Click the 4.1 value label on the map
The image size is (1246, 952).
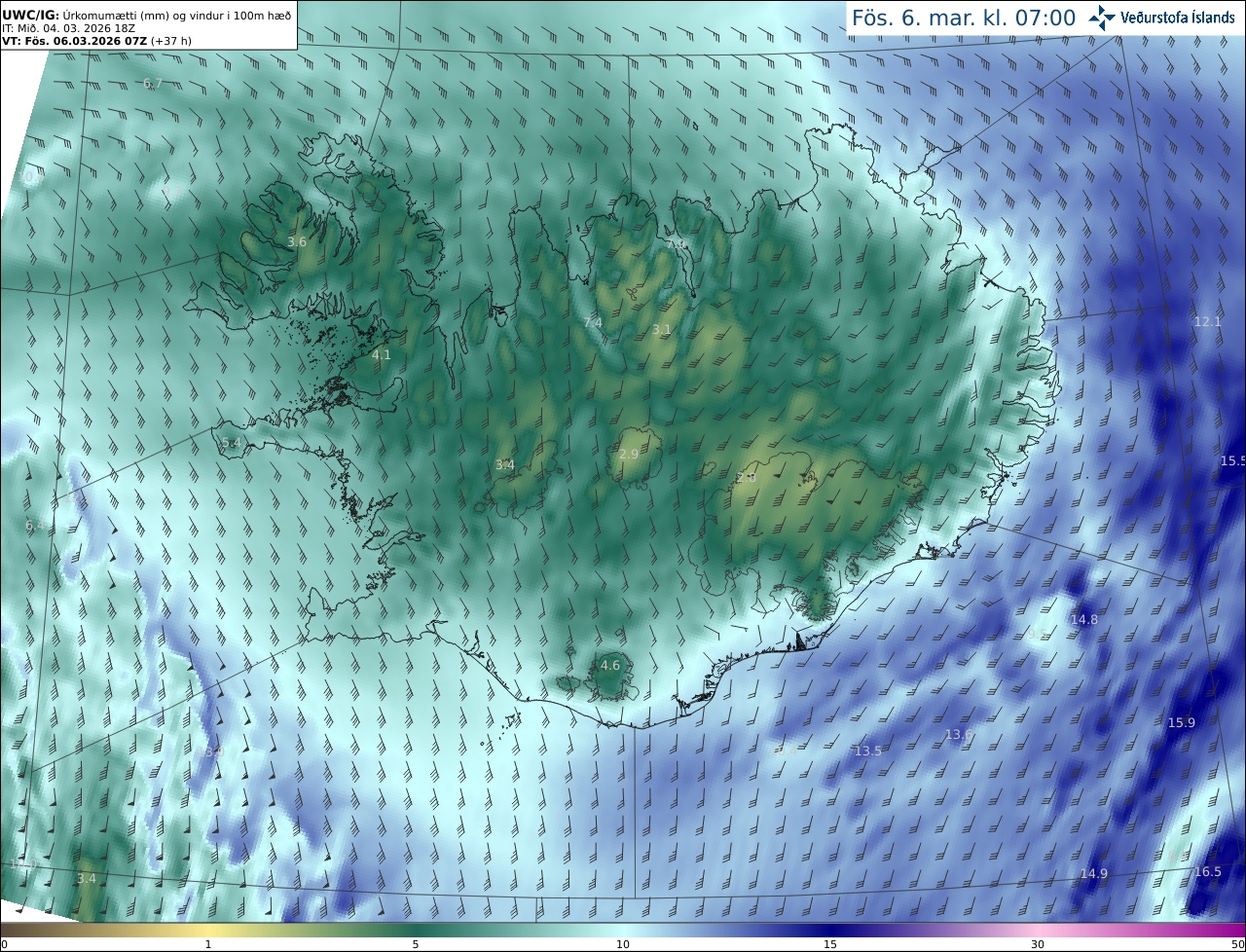point(381,355)
